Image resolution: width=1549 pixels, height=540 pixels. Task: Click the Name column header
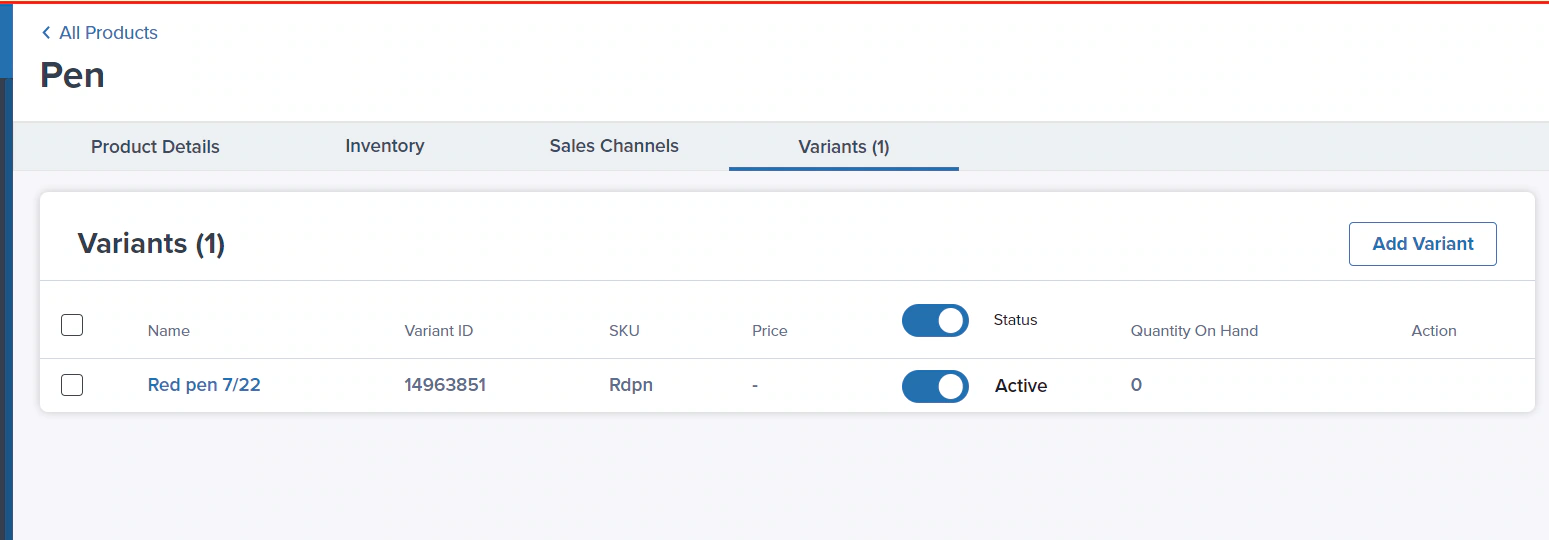169,331
